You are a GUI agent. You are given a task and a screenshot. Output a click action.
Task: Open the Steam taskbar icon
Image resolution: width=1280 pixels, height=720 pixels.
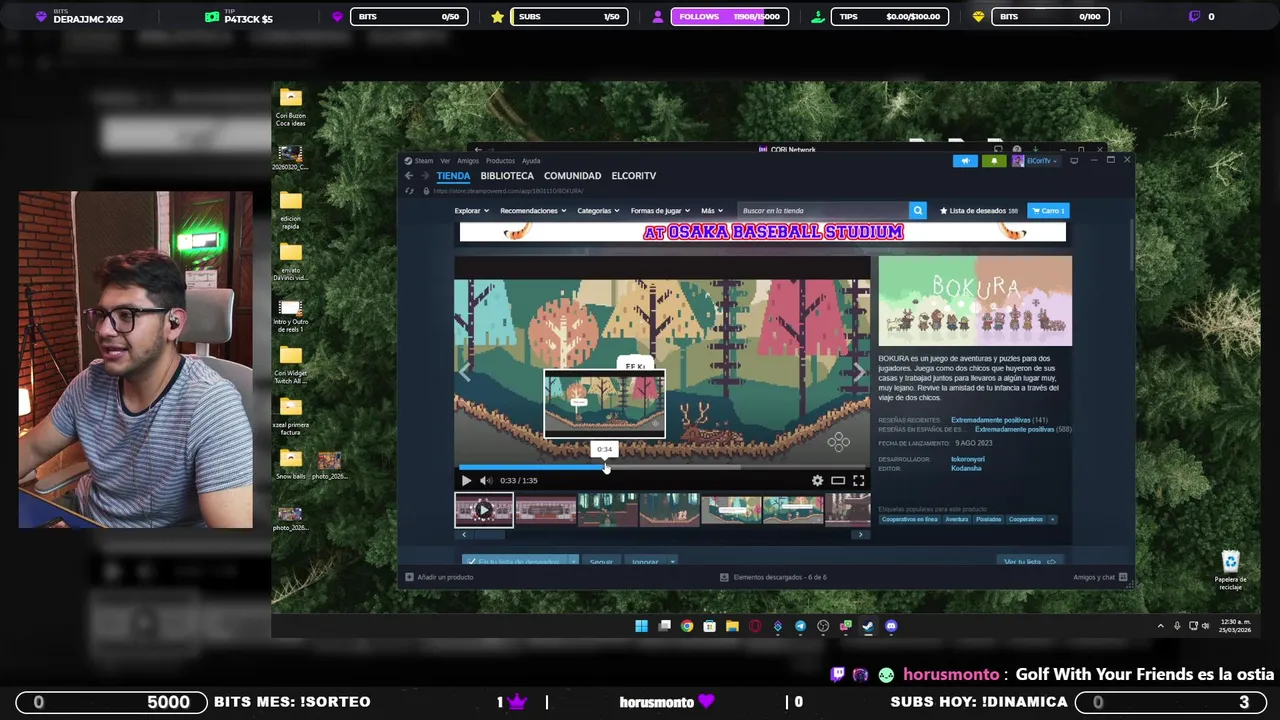(x=868, y=626)
